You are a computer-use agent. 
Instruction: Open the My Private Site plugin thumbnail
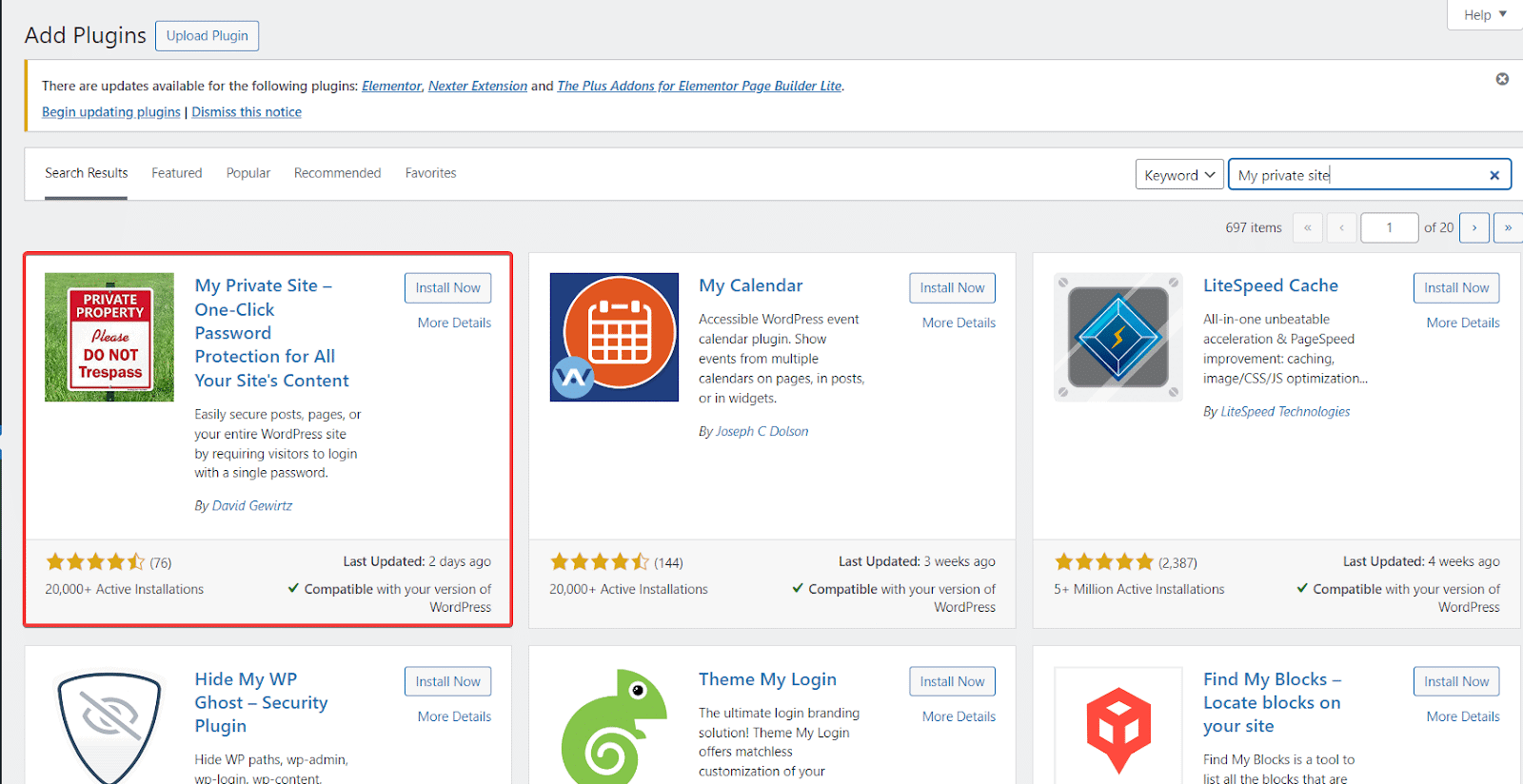(109, 338)
